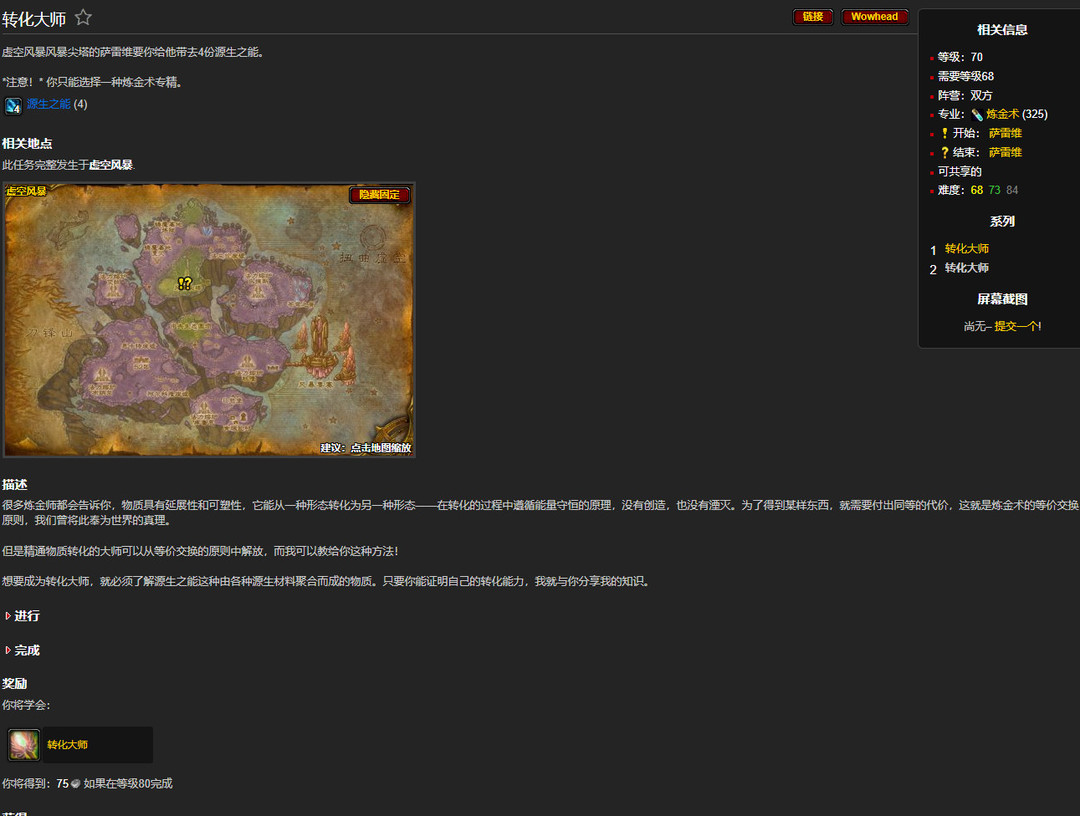Image resolution: width=1080 pixels, height=816 pixels.
Task: Open the 源生之能 item link
Action: pyautogui.click(x=48, y=104)
